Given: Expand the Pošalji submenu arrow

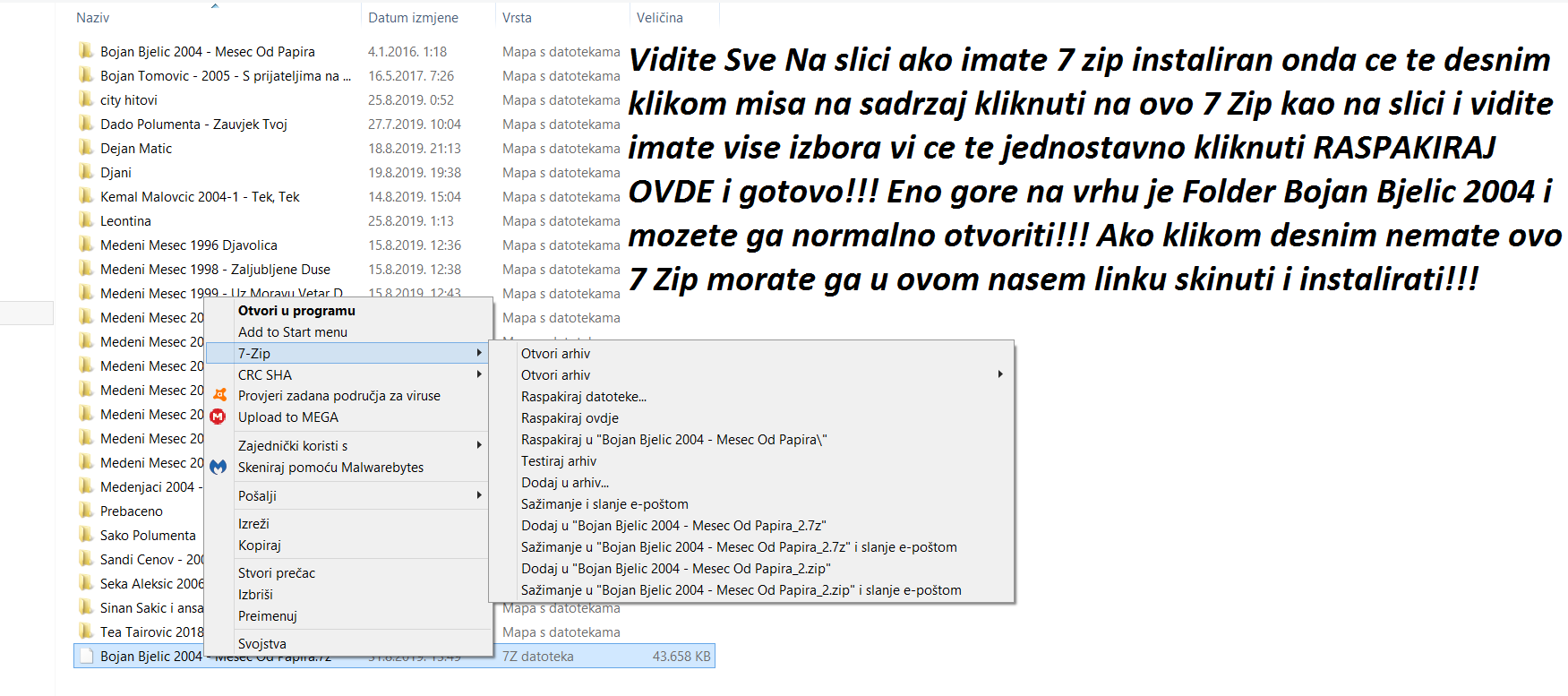Looking at the screenshot, I should click(x=479, y=495).
